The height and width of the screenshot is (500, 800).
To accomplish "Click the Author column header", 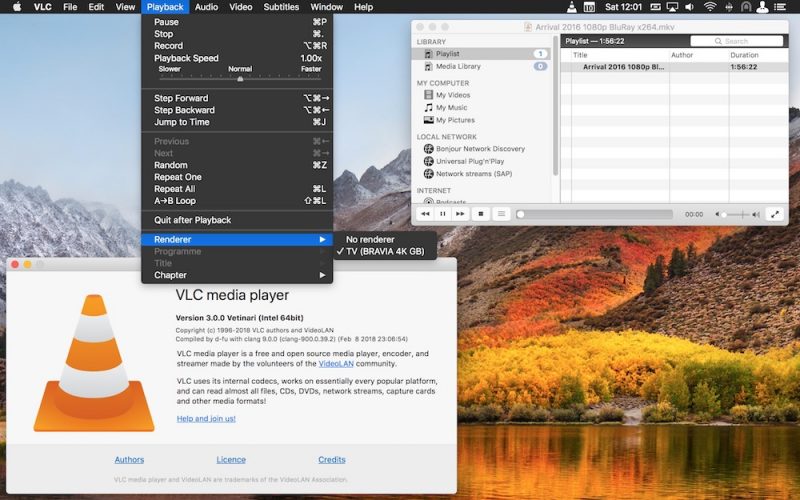I will coord(699,55).
